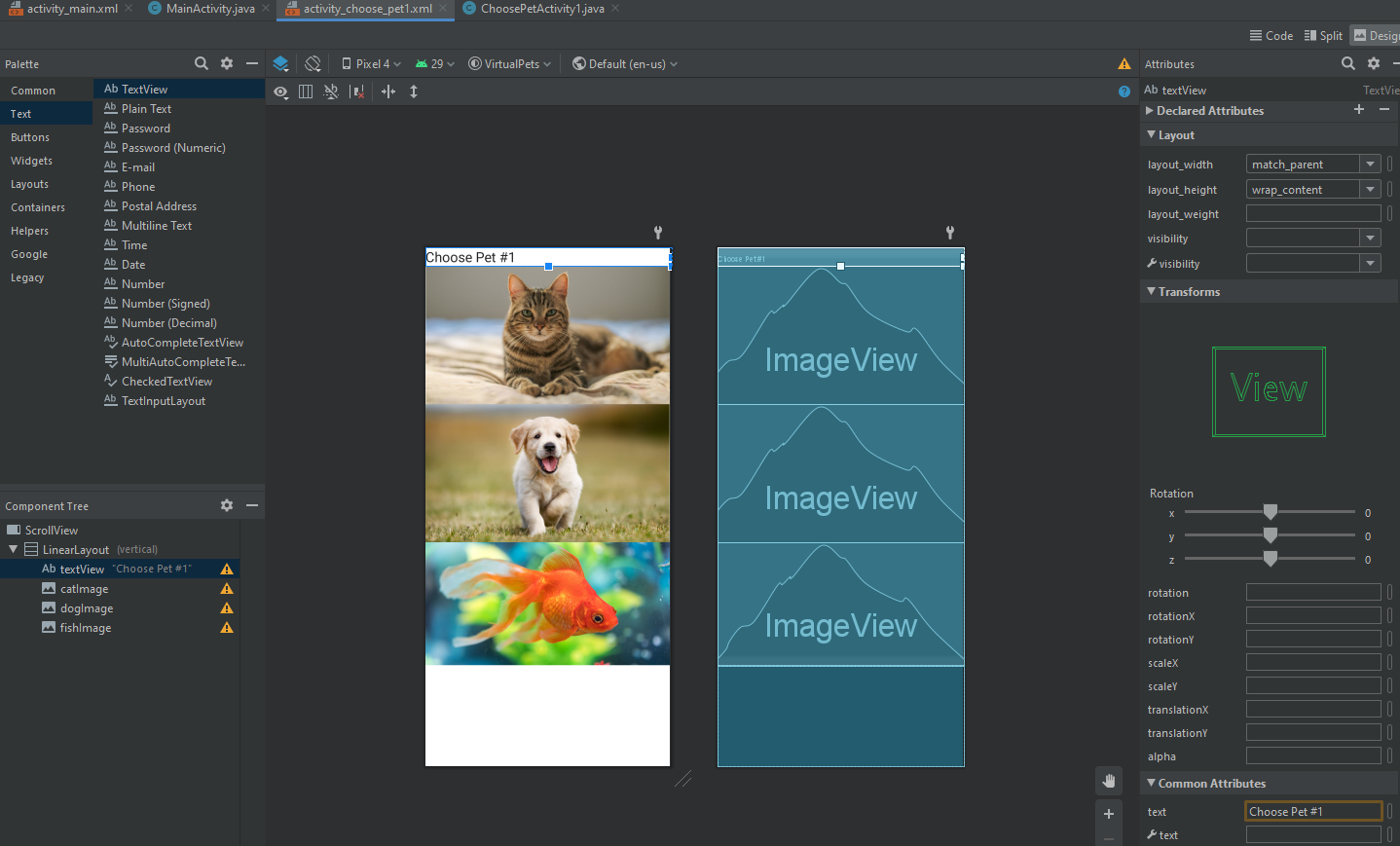Open the ChoosePetActivity1.java tab
Image resolution: width=1400 pixels, height=846 pixels.
[541, 9]
